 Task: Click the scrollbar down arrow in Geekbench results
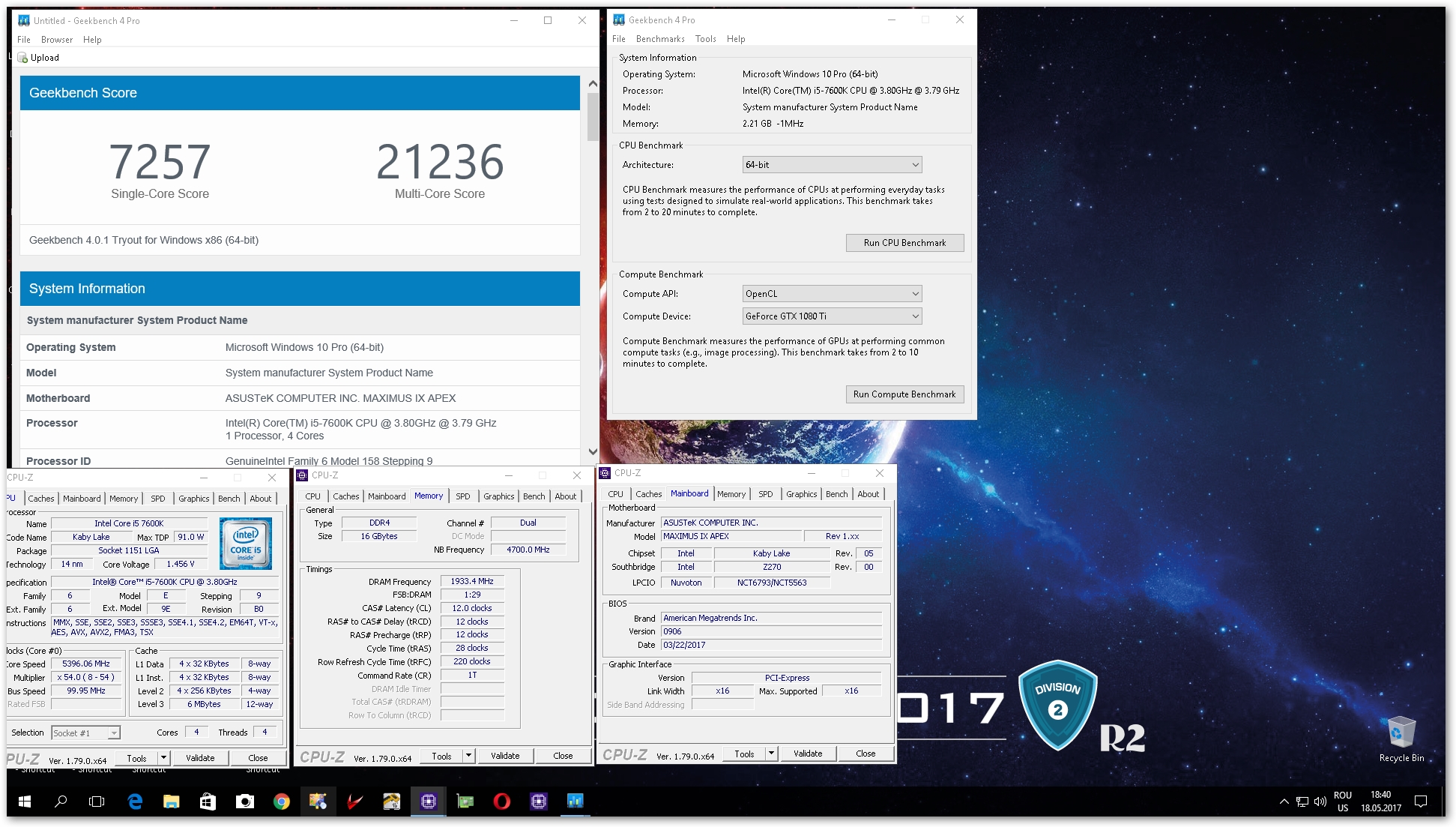point(593,451)
